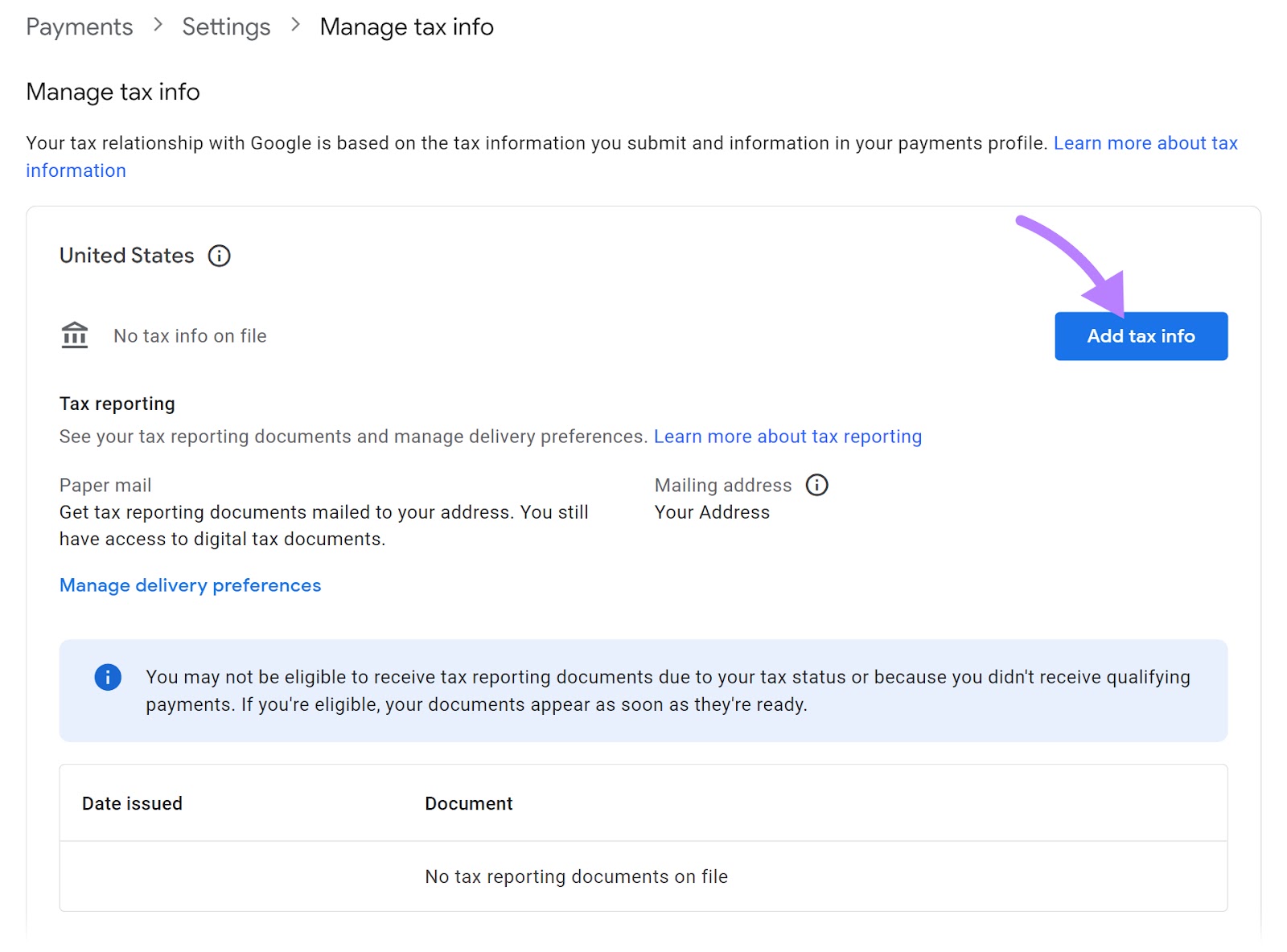Click the info icon next to United States
Image resolution: width=1287 pixels, height=952 pixels.
click(218, 256)
